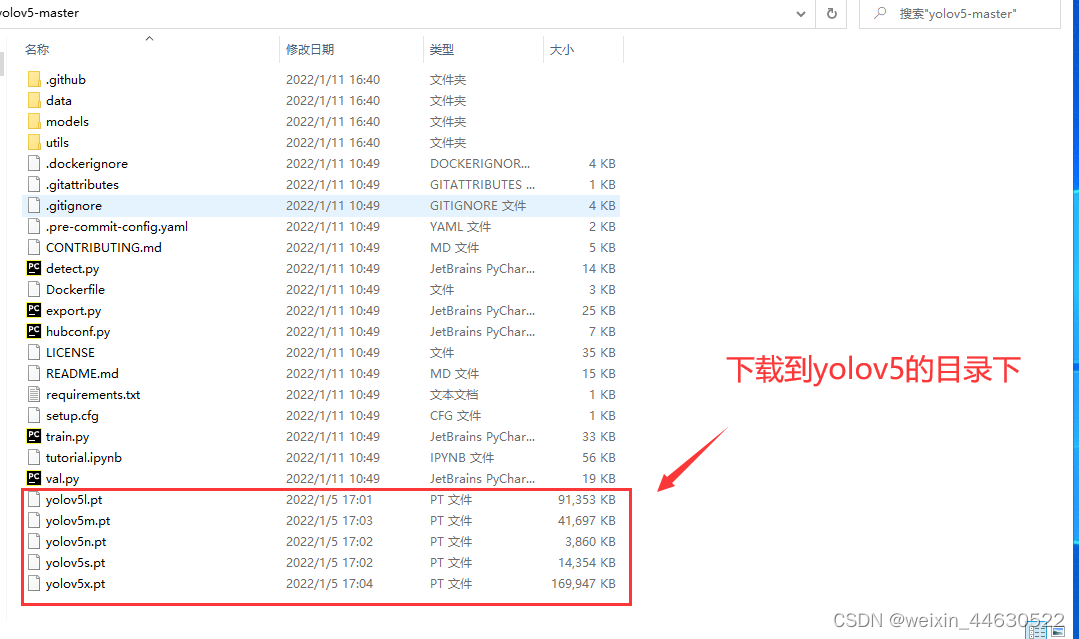Click the 91,353 KB size value
Viewport: 1079px width, 639px height.
click(x=586, y=499)
